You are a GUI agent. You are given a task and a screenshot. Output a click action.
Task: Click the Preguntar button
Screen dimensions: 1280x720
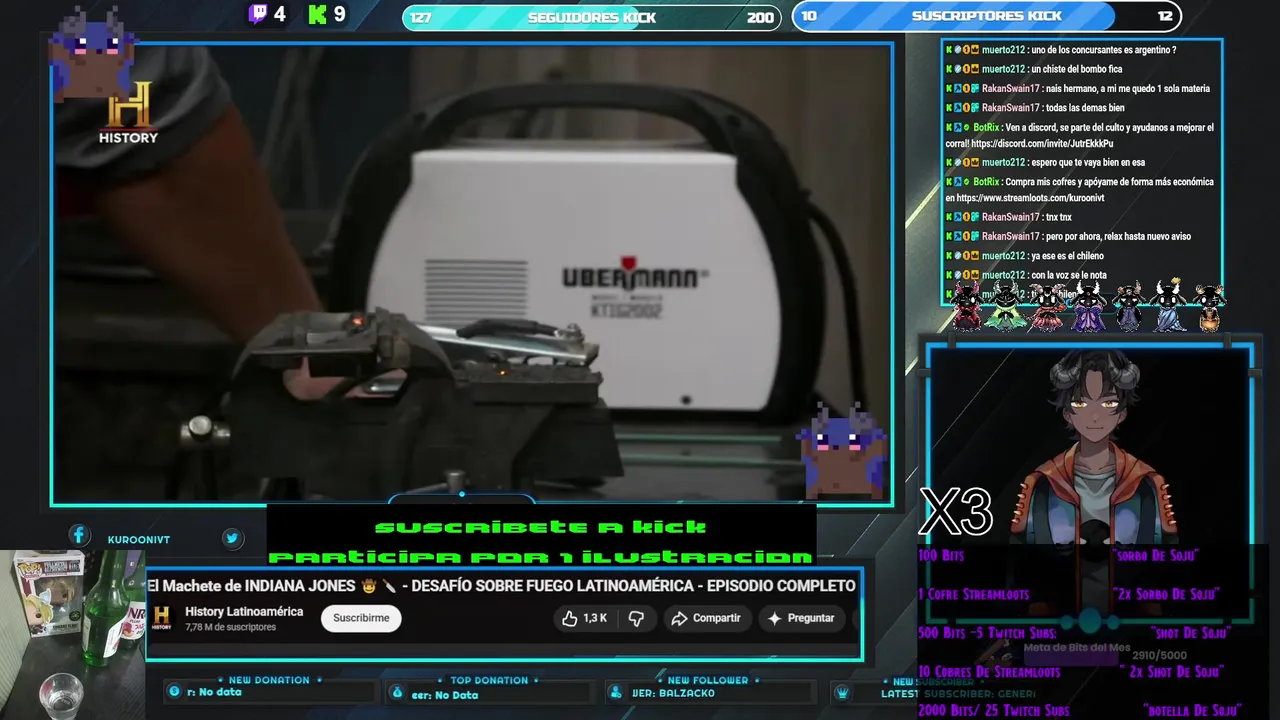800,618
